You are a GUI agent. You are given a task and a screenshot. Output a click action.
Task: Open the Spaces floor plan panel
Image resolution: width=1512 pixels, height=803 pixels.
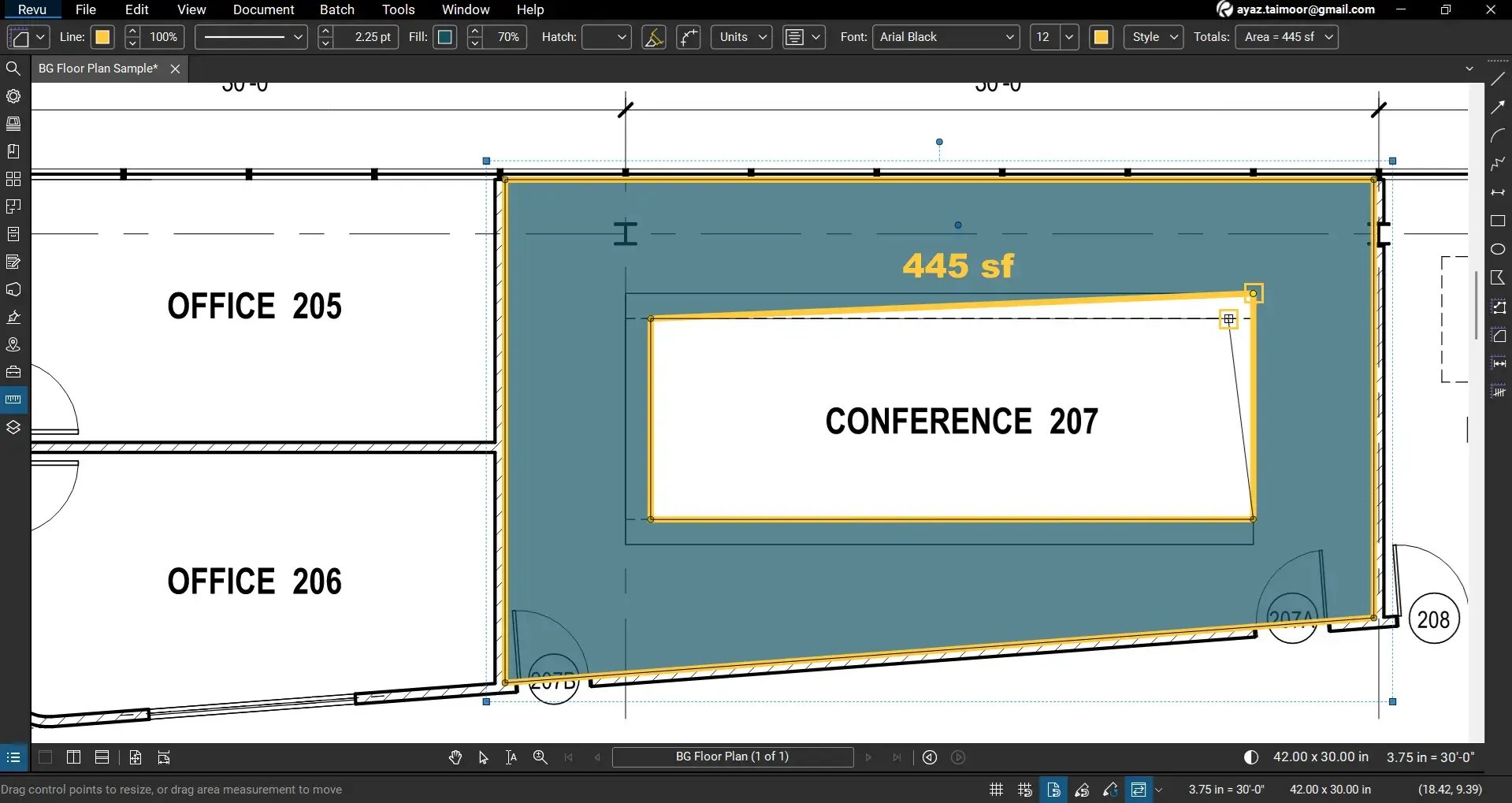coord(13,206)
